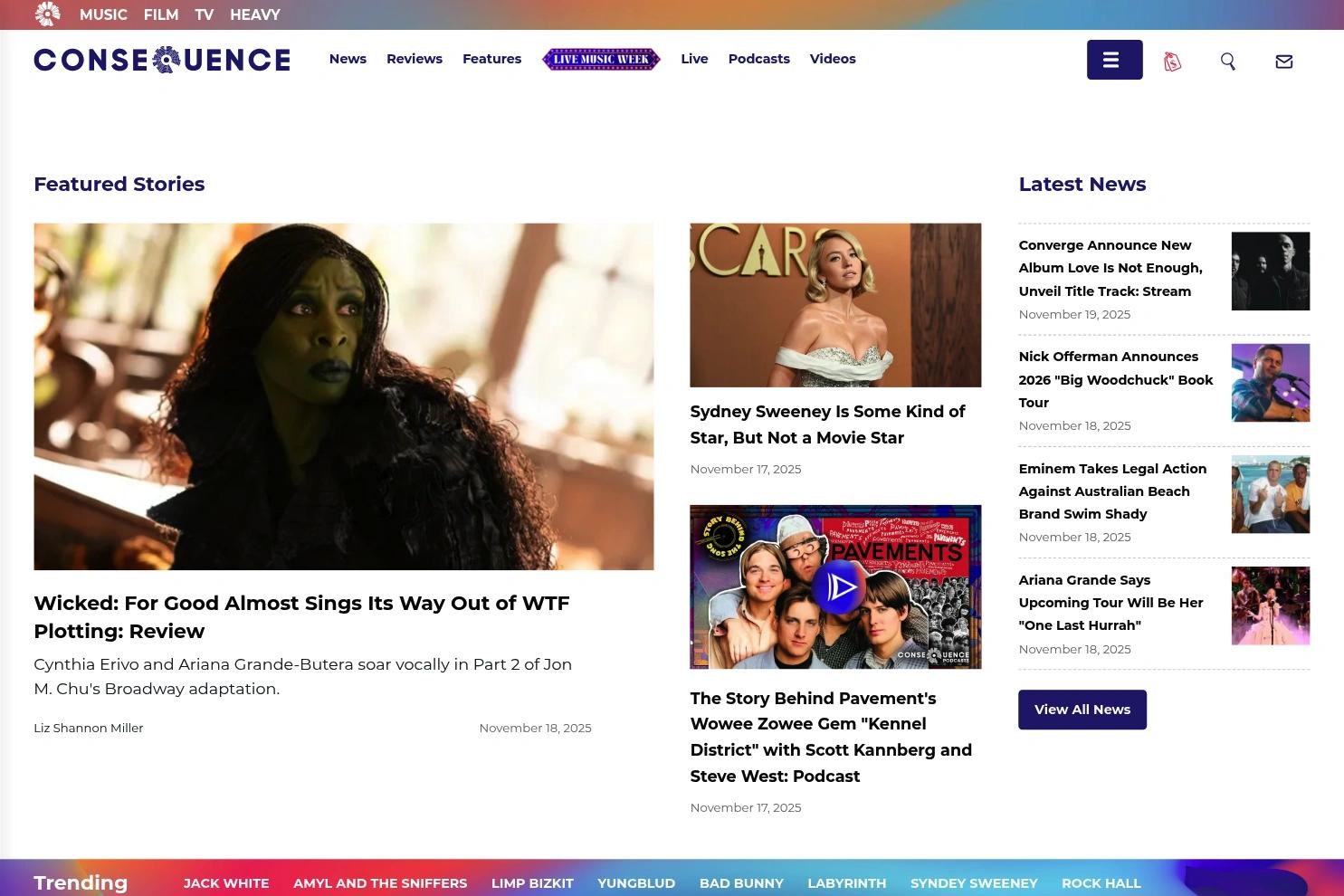Open the Converge band thumbnail
Image resolution: width=1344 pixels, height=896 pixels.
coord(1271,271)
